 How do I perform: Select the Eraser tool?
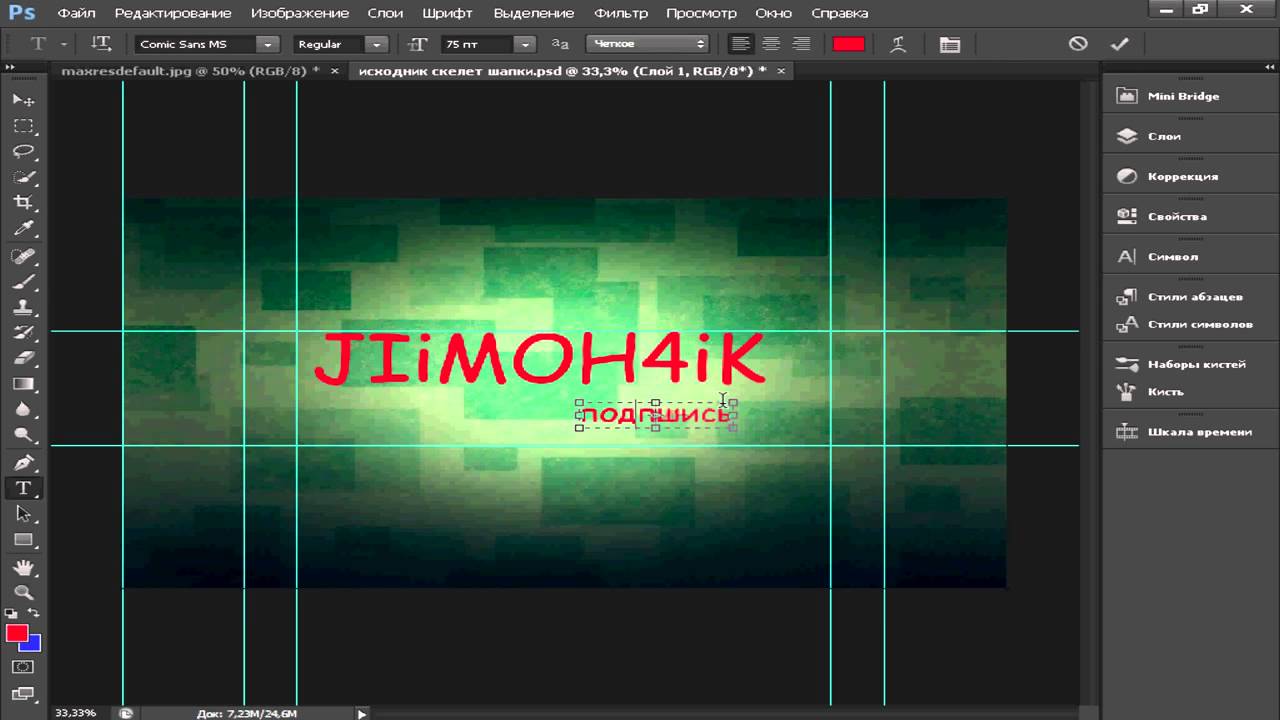point(23,359)
